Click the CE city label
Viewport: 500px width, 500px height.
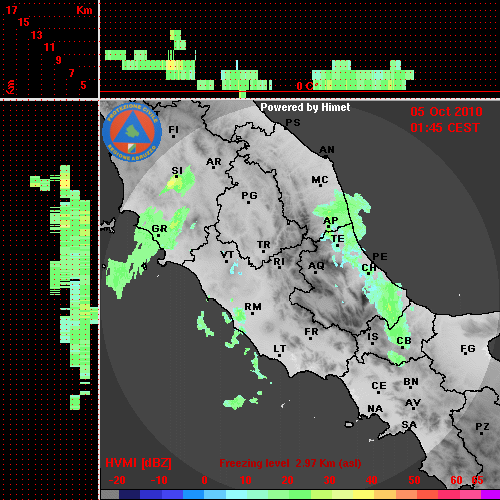coord(379,386)
